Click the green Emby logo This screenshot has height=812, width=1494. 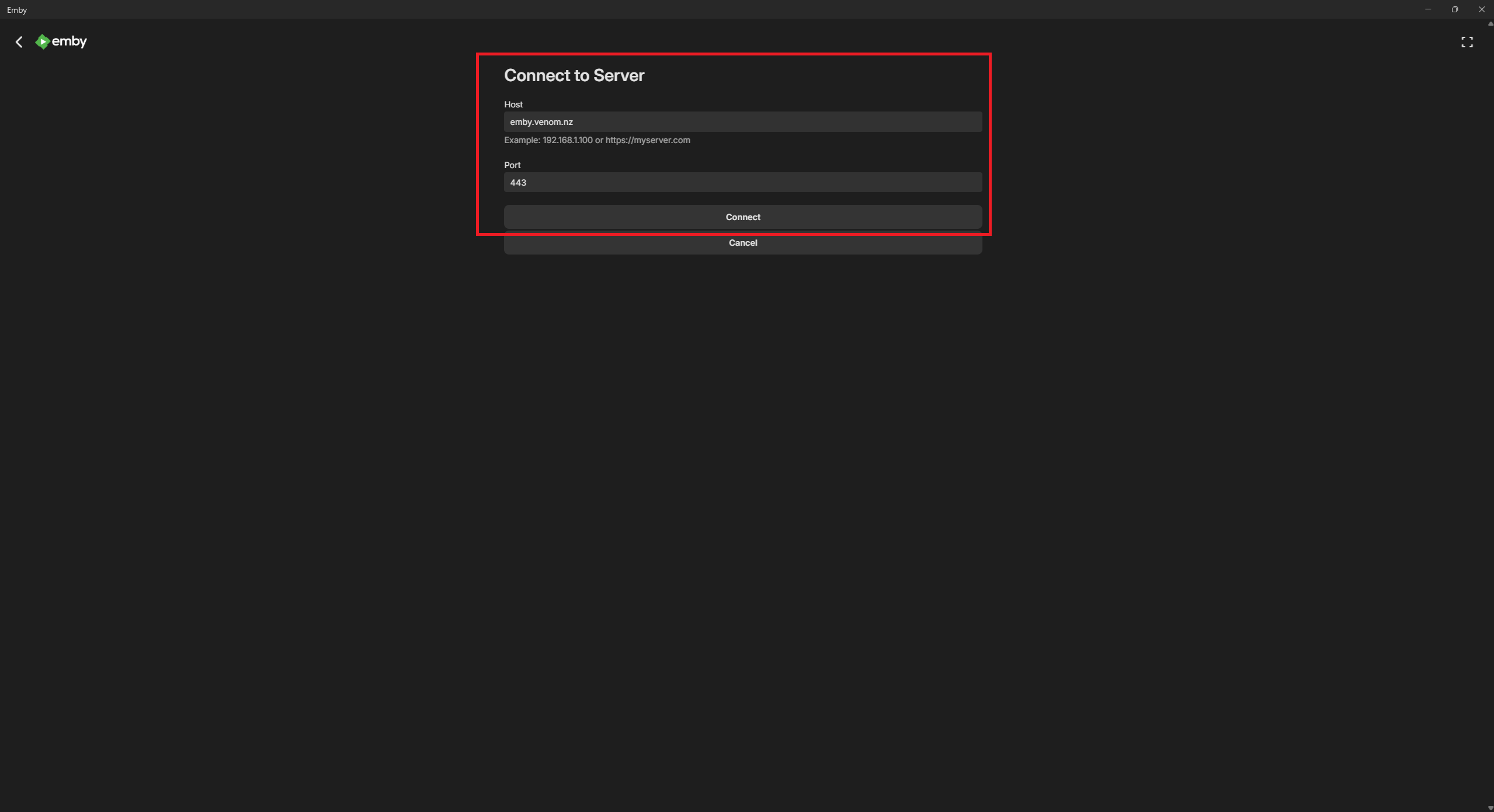coord(43,41)
